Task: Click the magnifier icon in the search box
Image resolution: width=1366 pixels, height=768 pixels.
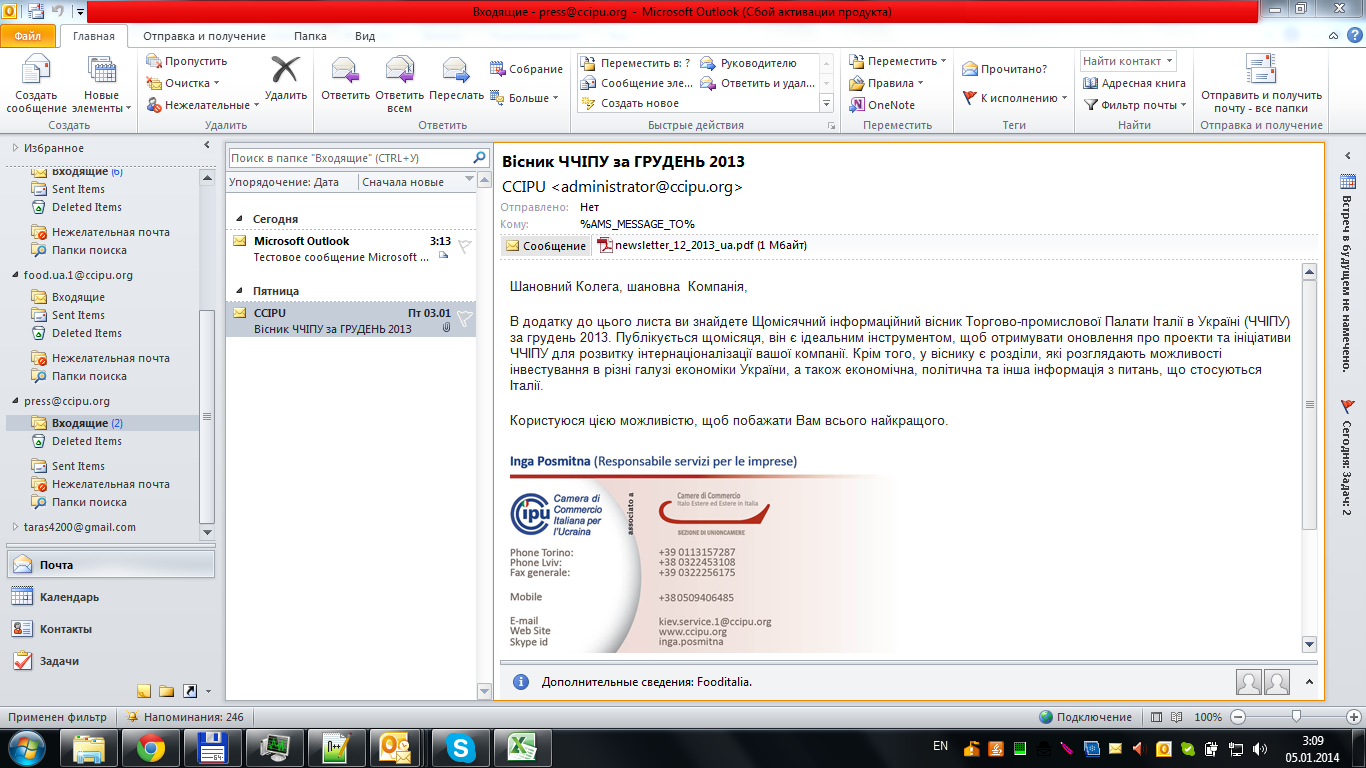Action: pos(479,158)
